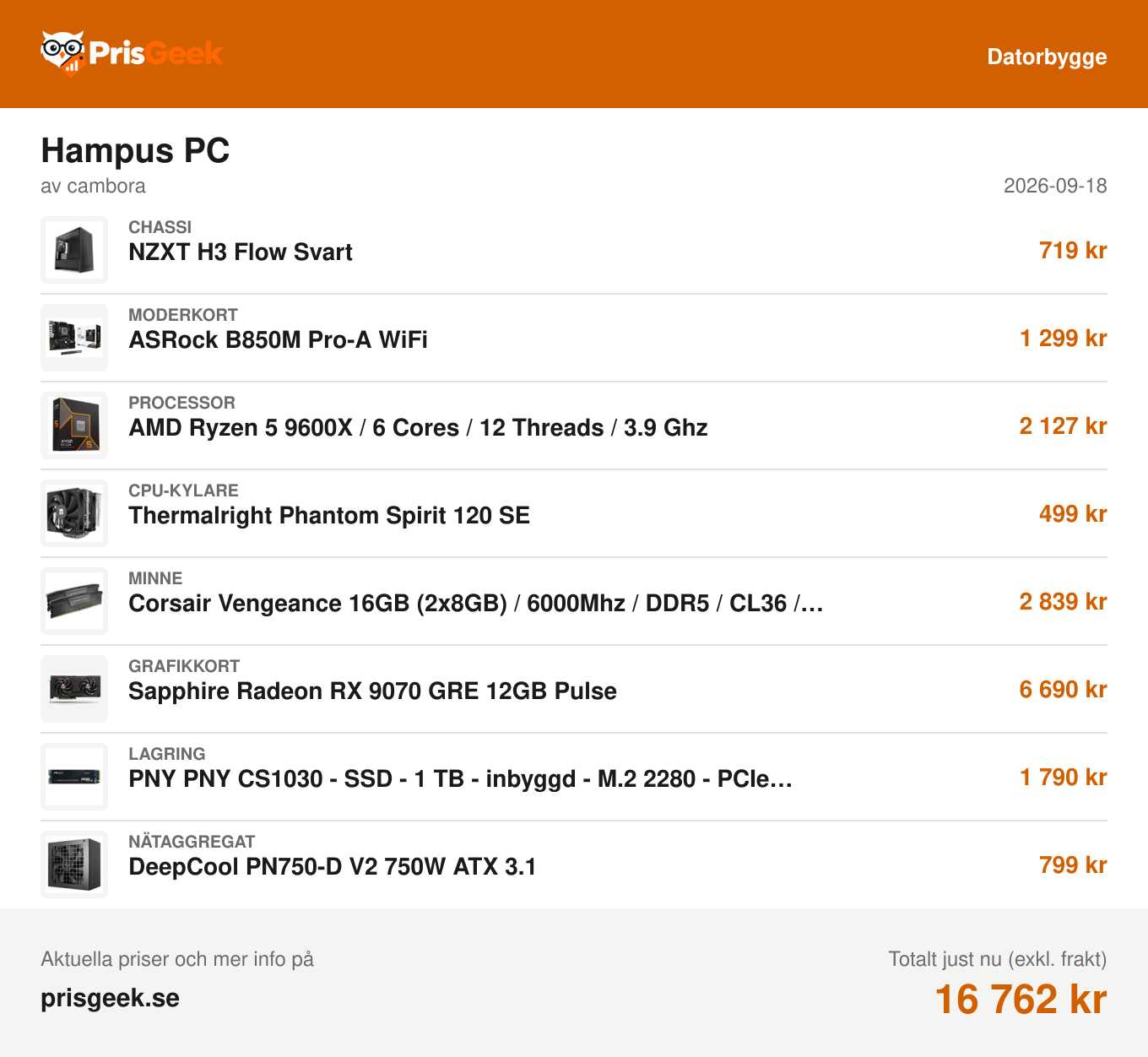The width and height of the screenshot is (1148, 1057).
Task: Open the DeepCool PN750-D power supply thumbnail
Action: pyautogui.click(x=74, y=865)
